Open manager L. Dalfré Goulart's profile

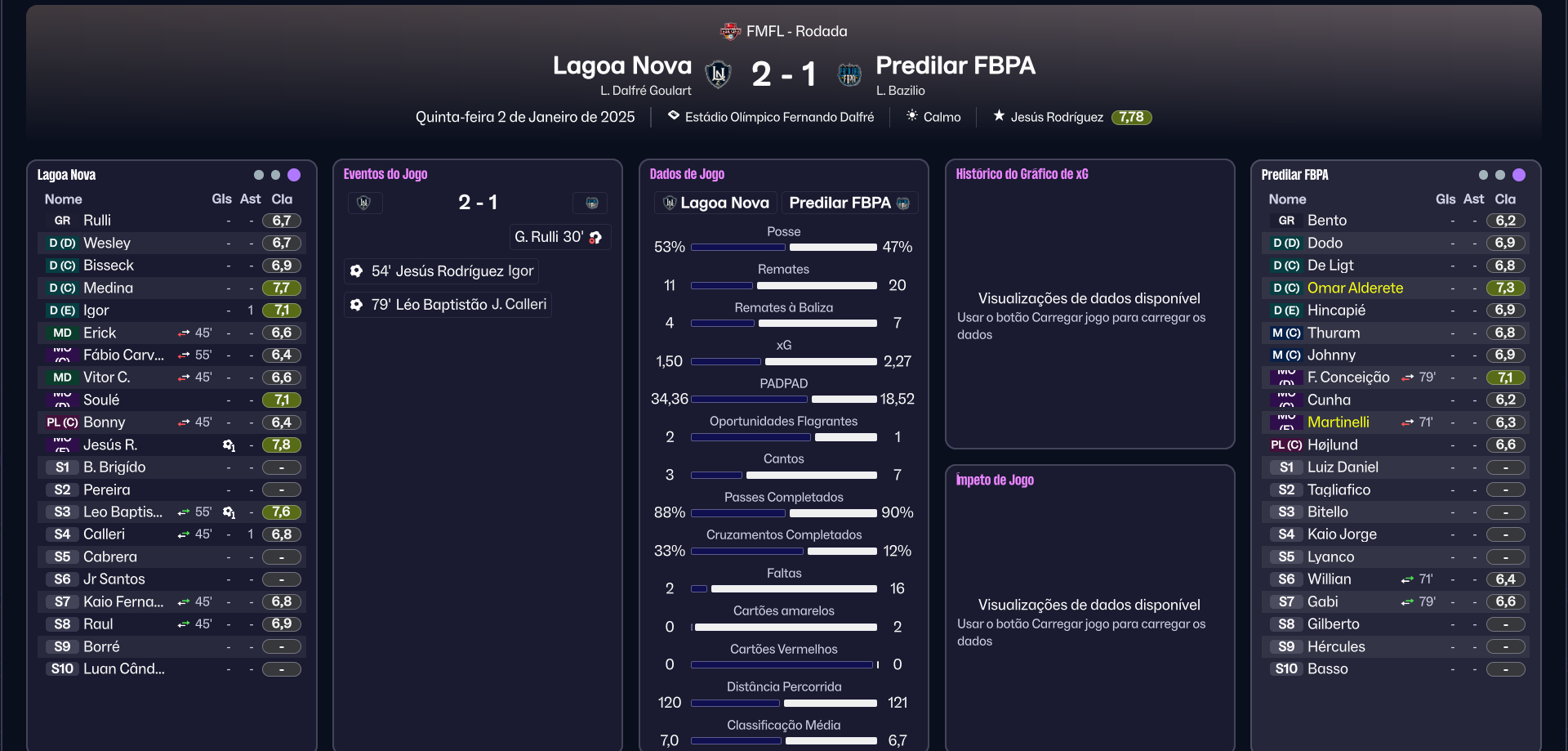[x=645, y=91]
